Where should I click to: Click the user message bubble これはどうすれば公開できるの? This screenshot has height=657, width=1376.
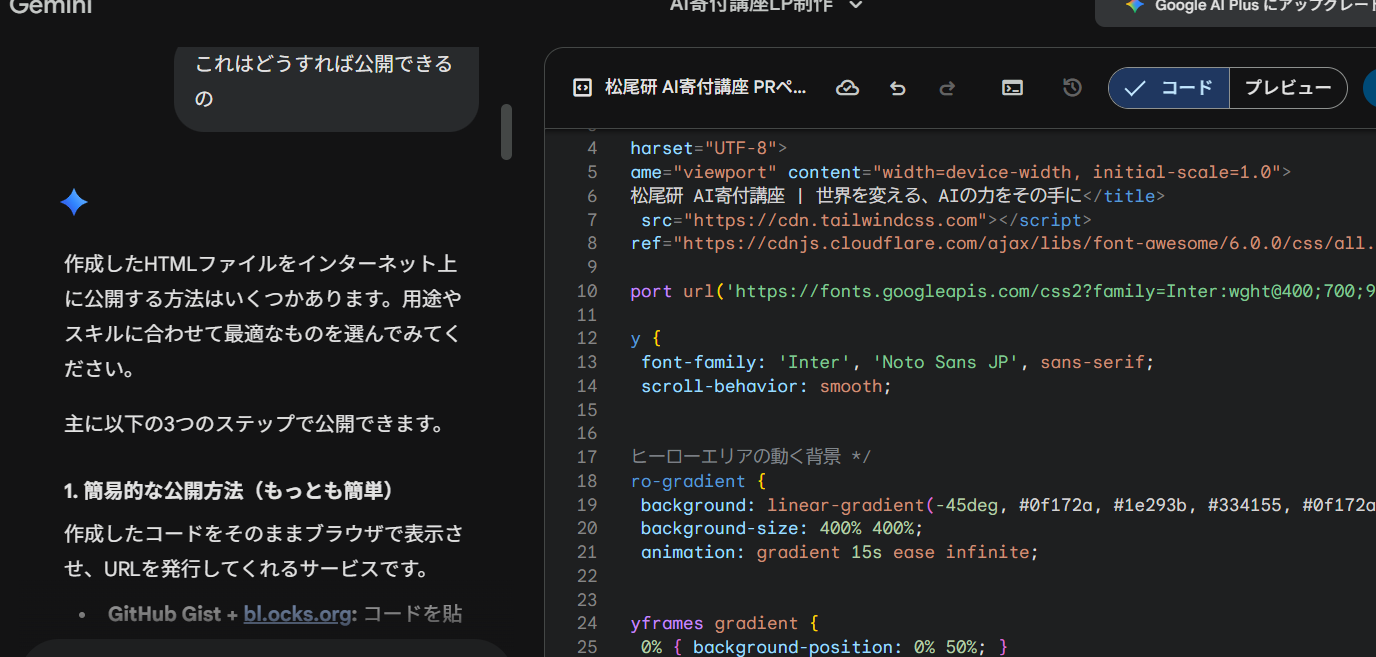[325, 82]
